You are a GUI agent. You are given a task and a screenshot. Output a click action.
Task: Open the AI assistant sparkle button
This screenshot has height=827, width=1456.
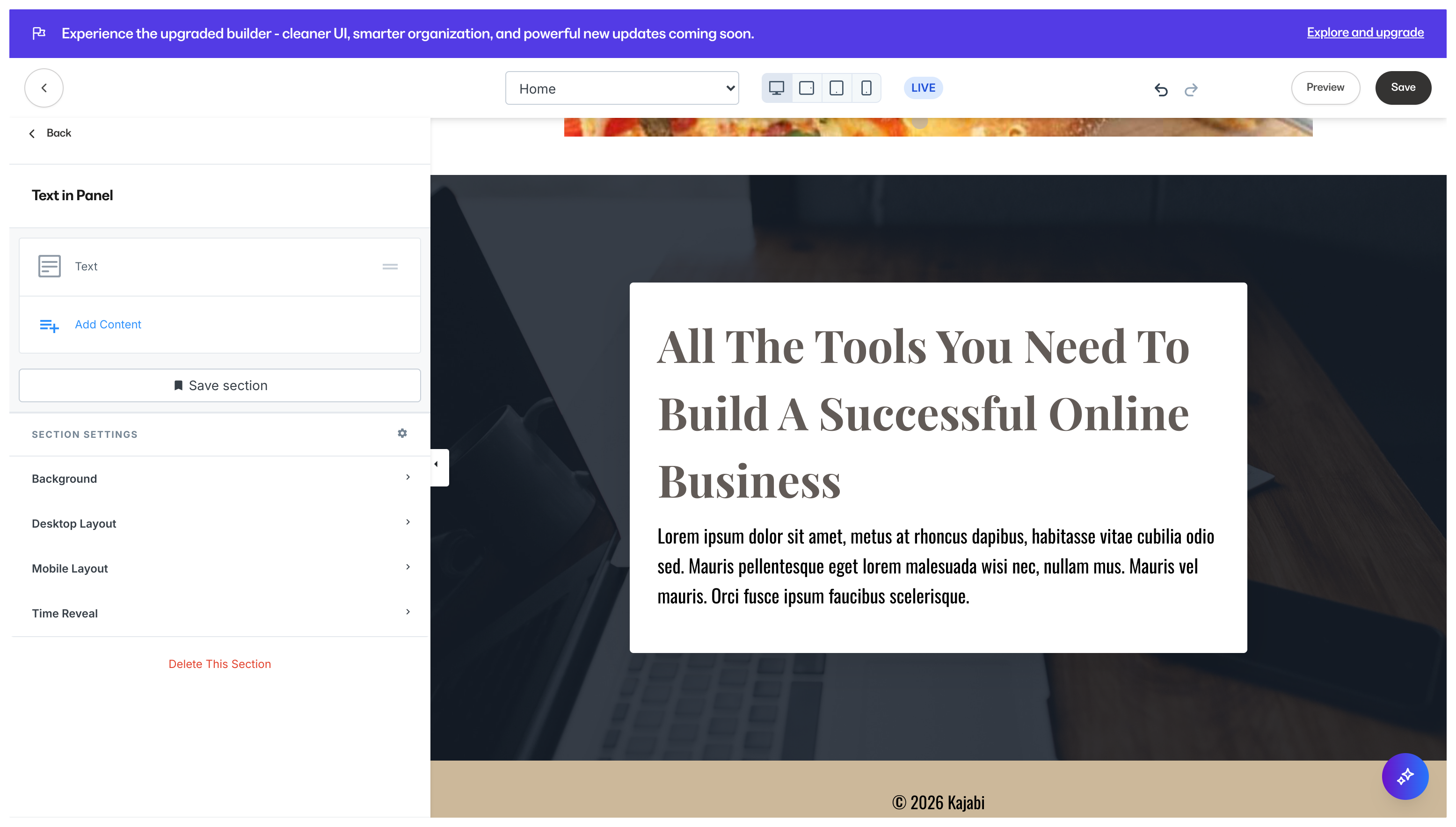pos(1405,776)
